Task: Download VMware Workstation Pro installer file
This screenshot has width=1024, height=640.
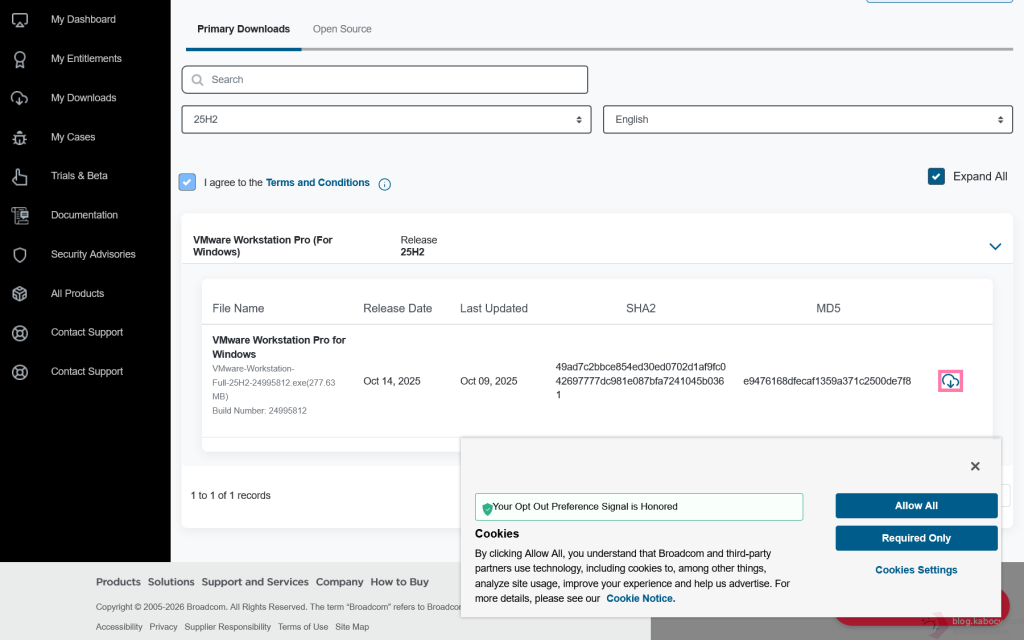Action: (950, 381)
